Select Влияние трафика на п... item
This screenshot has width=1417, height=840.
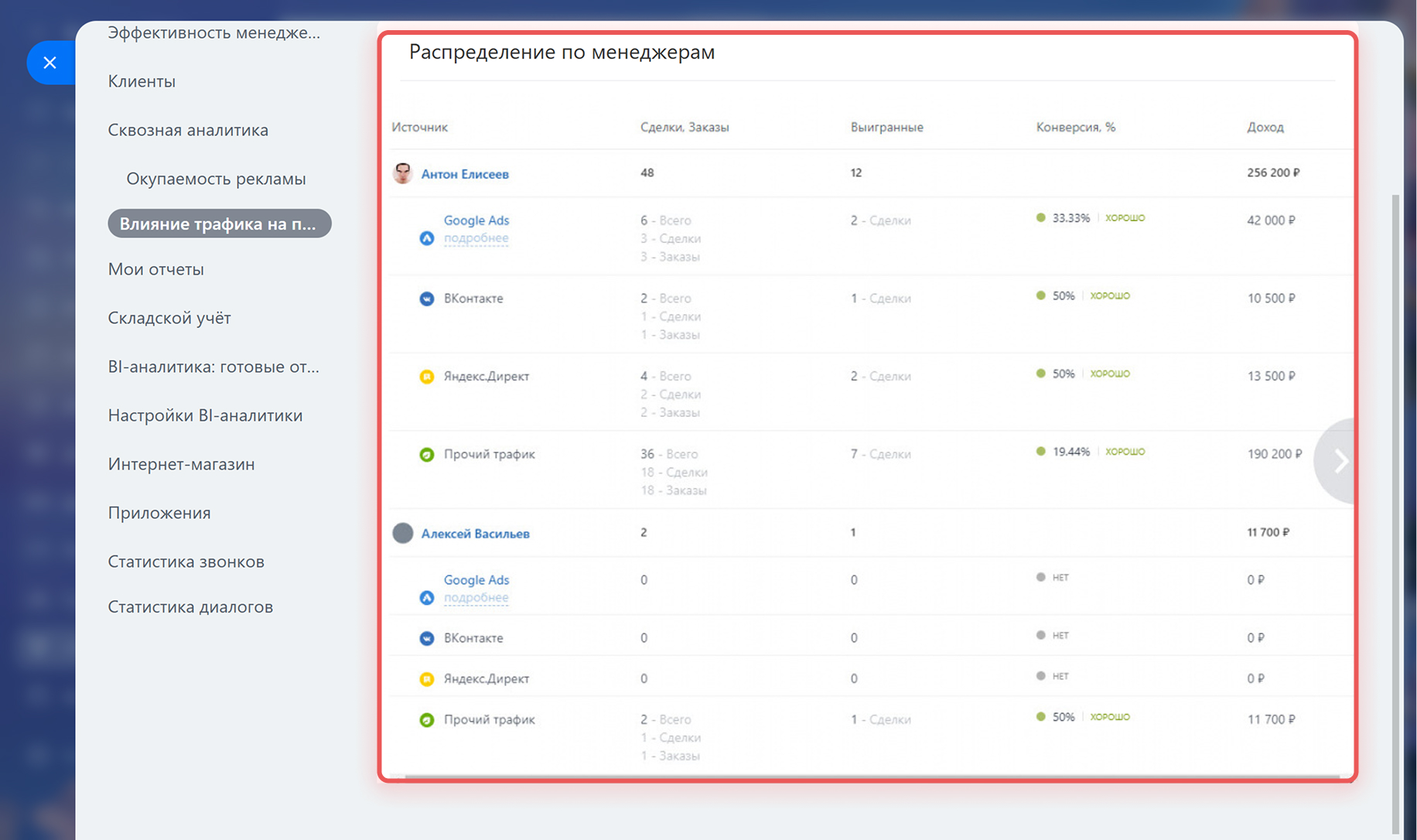[220, 224]
